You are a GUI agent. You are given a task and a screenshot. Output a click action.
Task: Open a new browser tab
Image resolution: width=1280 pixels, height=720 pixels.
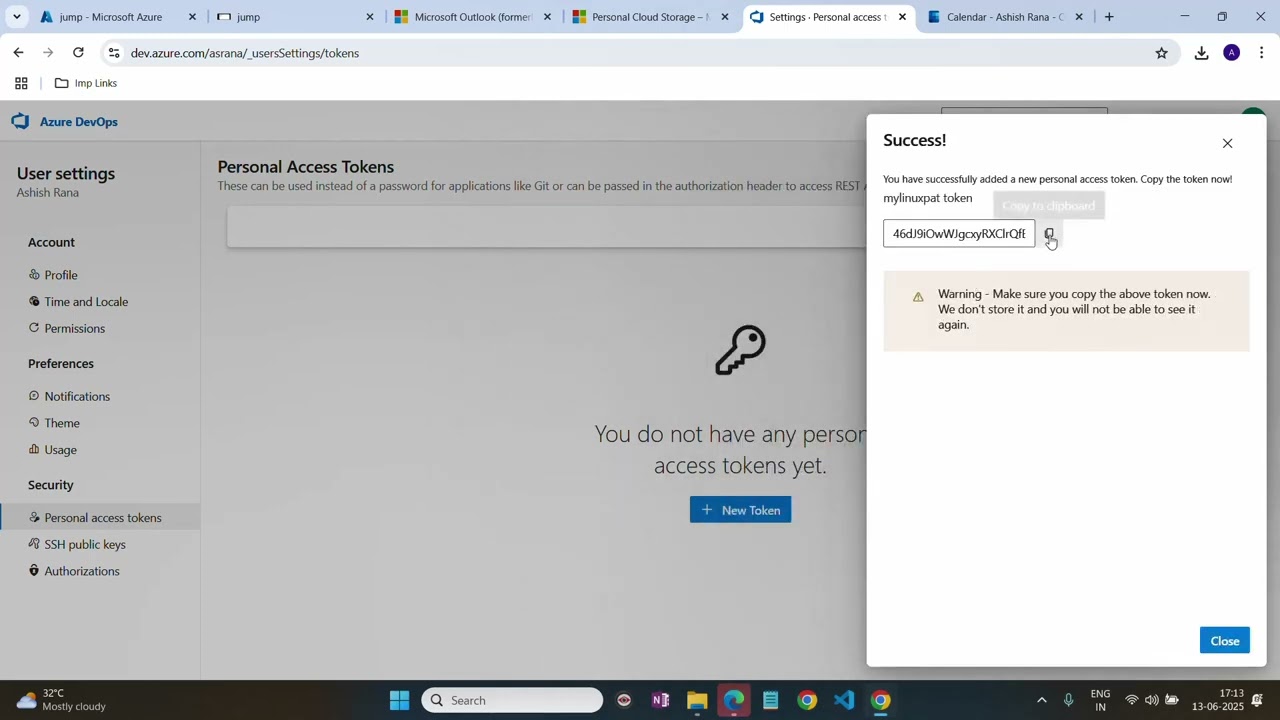1109,17
